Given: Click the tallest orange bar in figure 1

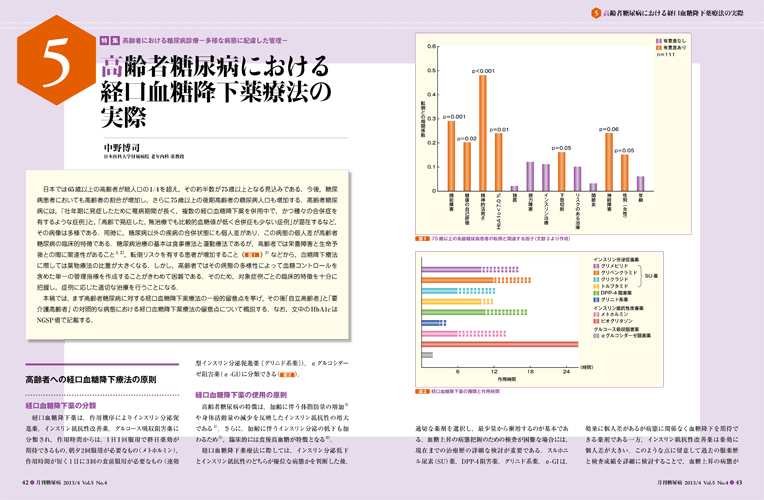Looking at the screenshot, I should click(482, 133).
